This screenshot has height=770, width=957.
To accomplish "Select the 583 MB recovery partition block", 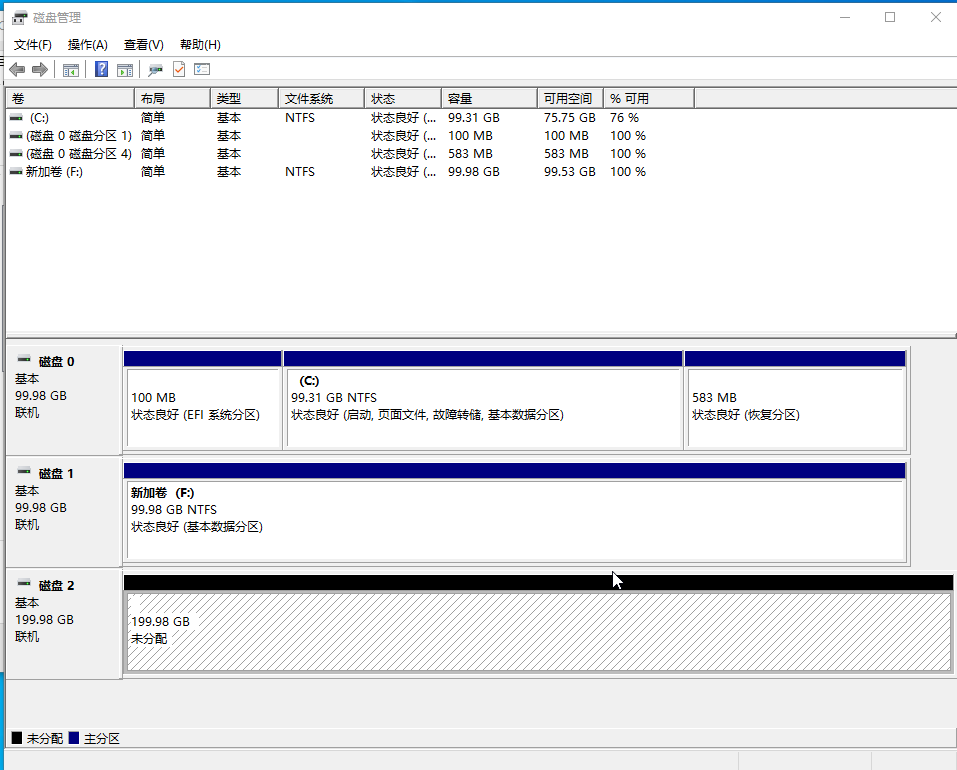I will click(x=795, y=407).
